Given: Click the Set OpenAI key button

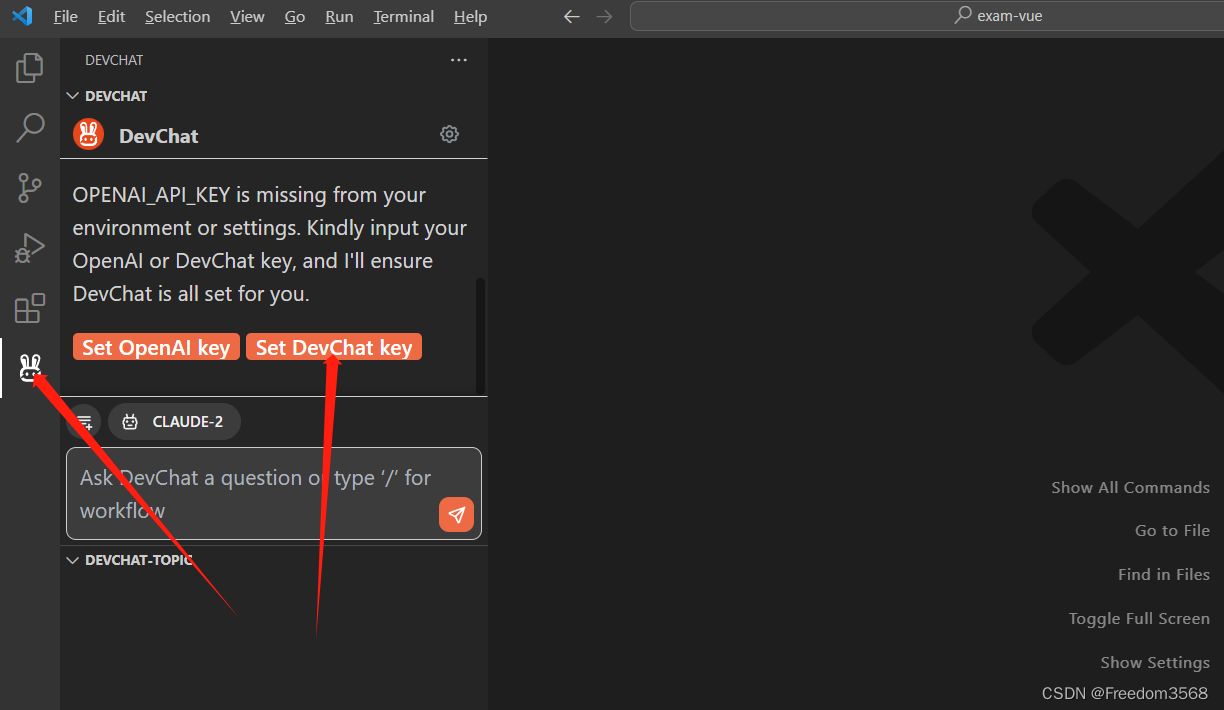Looking at the screenshot, I should pyautogui.click(x=156, y=347).
